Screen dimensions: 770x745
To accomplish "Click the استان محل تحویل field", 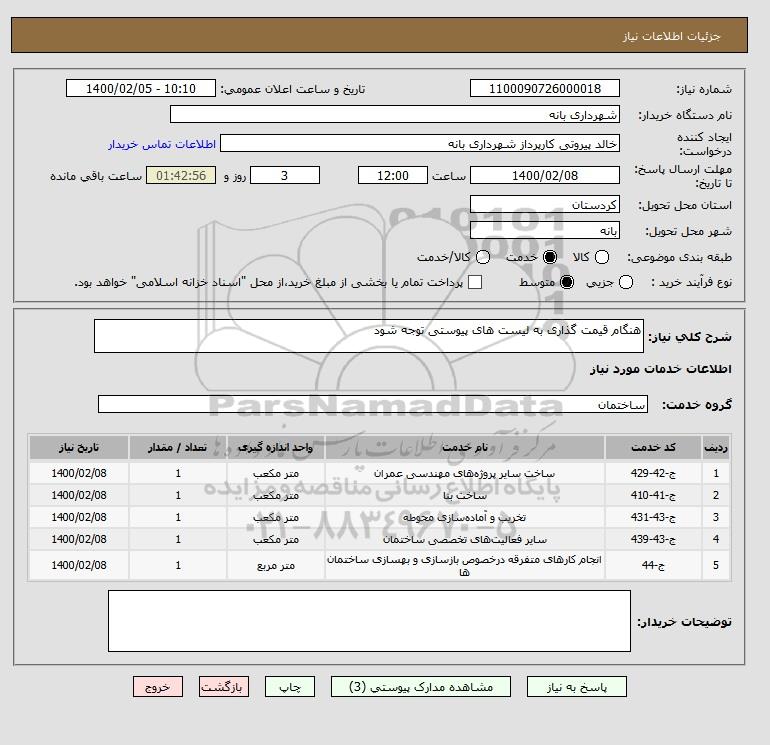I will pos(545,204).
